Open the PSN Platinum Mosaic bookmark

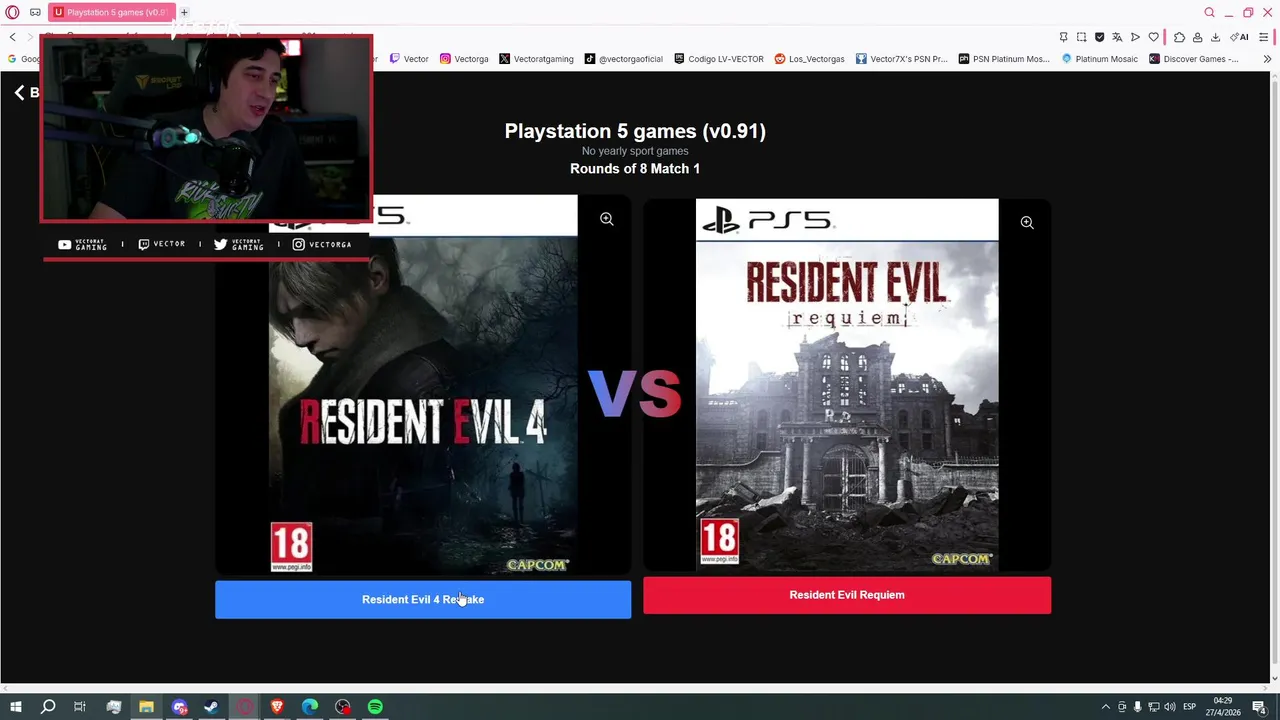(1004, 59)
